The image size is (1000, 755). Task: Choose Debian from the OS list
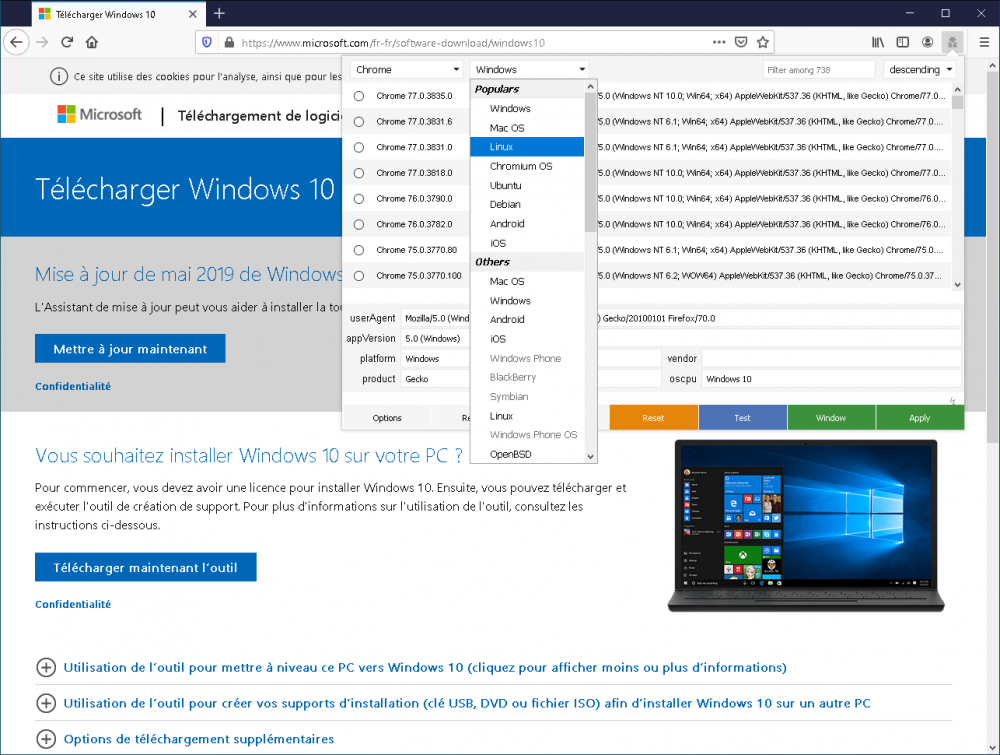point(527,204)
